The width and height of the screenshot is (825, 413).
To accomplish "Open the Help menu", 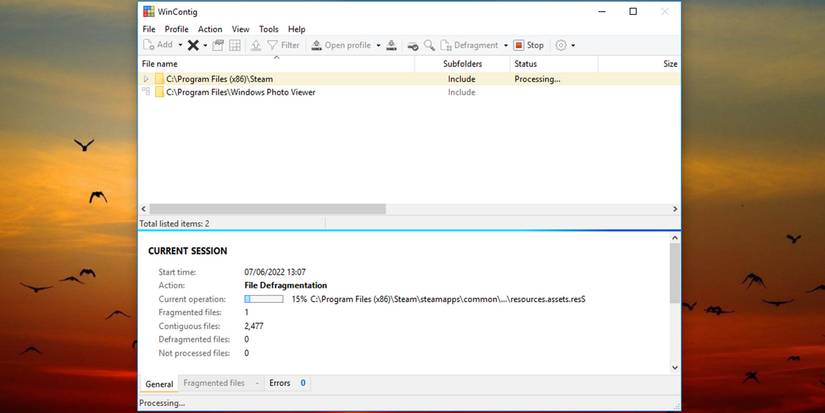I will coord(297,29).
